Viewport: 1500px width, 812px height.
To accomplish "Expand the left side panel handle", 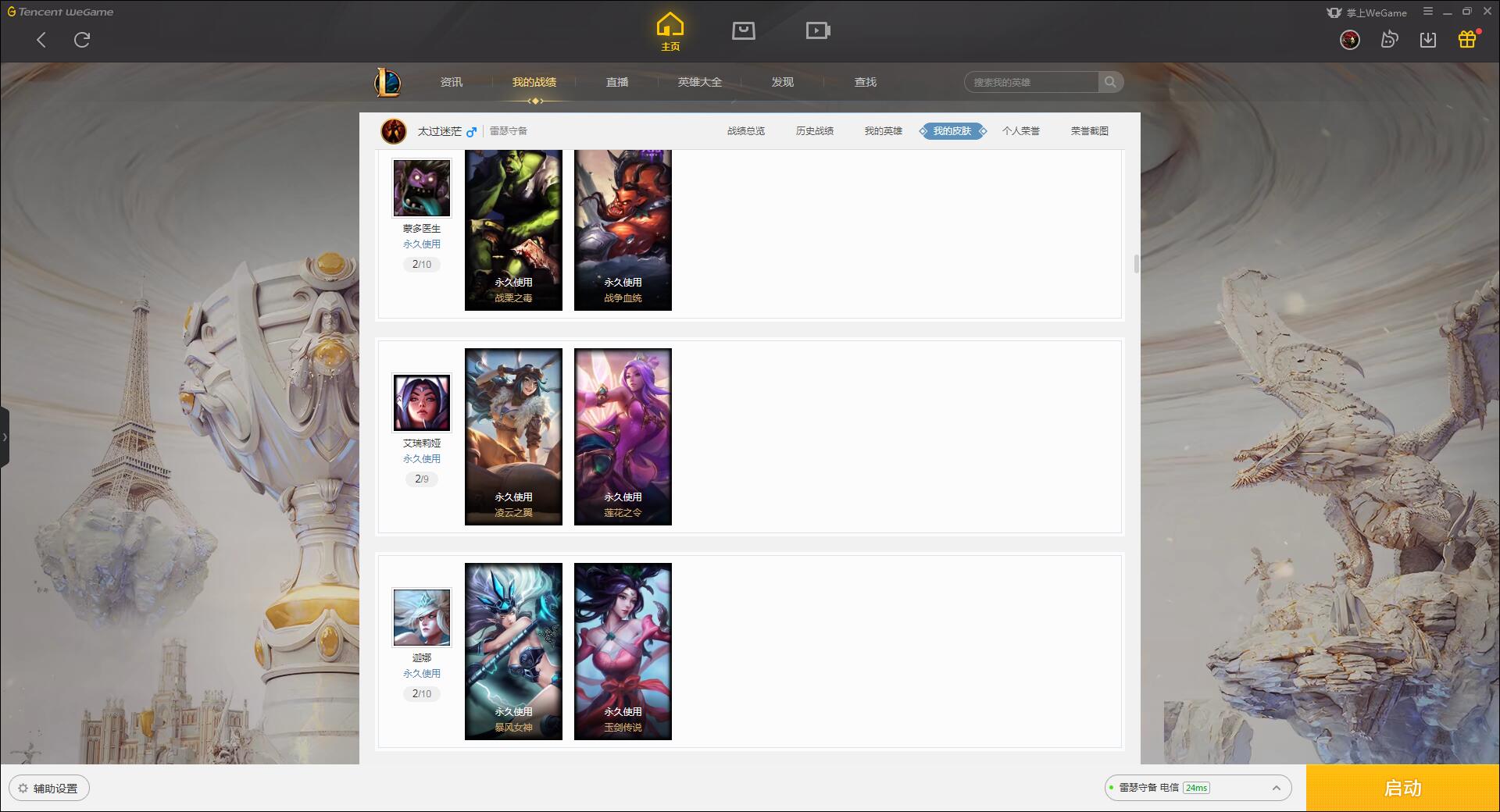I will pos(5,437).
